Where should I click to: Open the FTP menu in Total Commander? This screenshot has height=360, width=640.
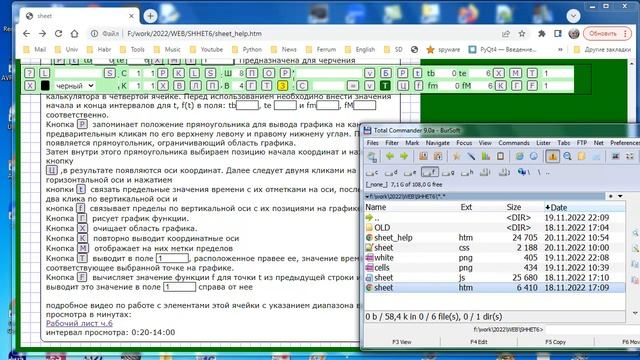click(x=582, y=143)
